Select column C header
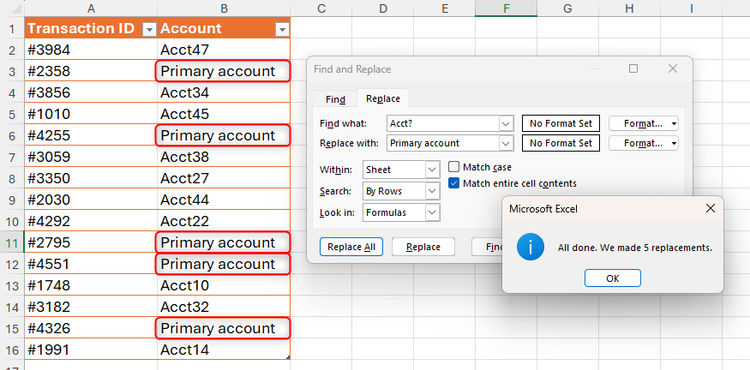The height and width of the screenshot is (370, 750). point(321,8)
